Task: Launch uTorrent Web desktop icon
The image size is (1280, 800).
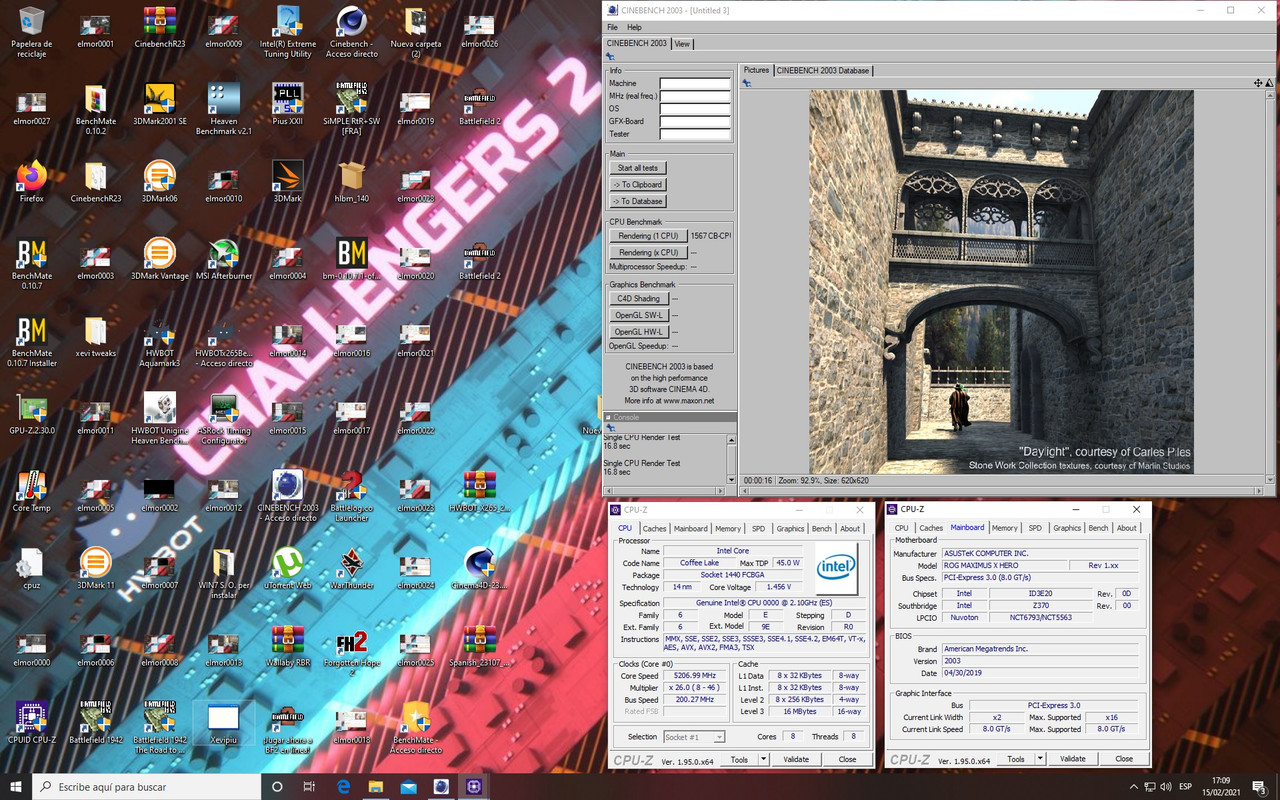Action: [x=288, y=569]
